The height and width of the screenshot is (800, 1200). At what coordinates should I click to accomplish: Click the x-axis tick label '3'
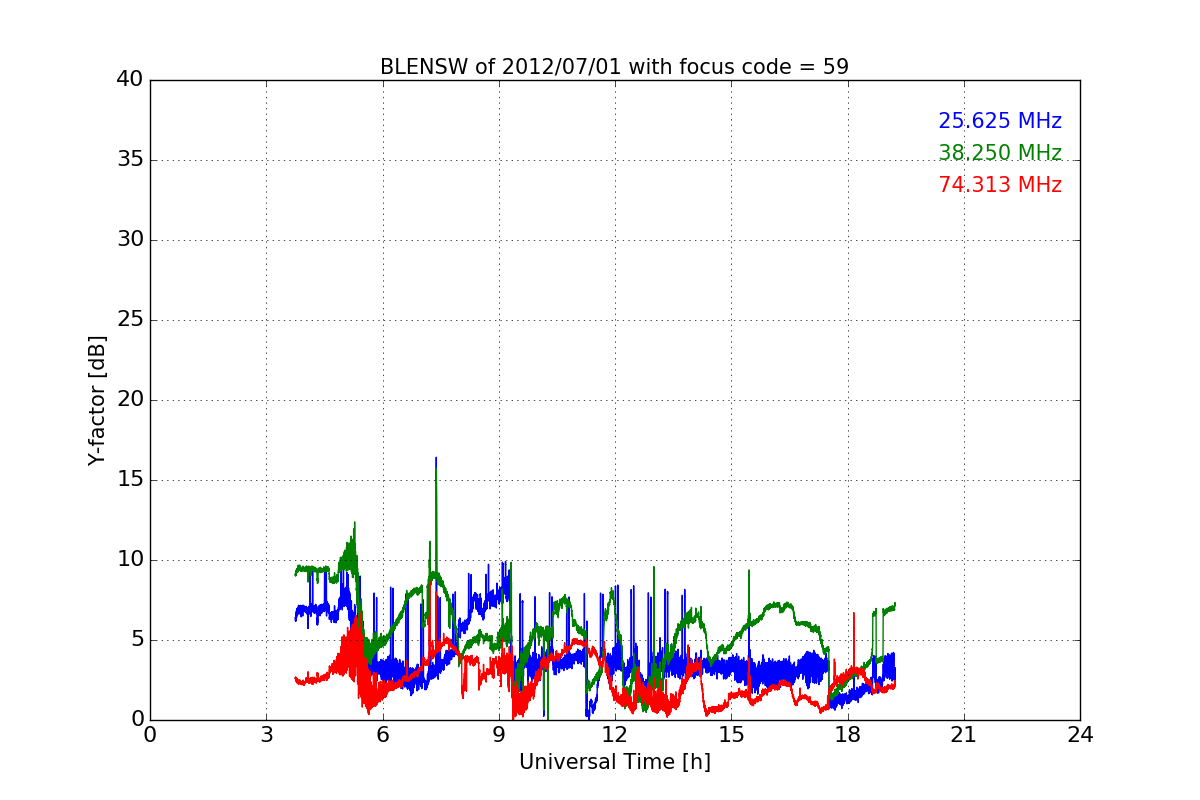click(x=266, y=735)
